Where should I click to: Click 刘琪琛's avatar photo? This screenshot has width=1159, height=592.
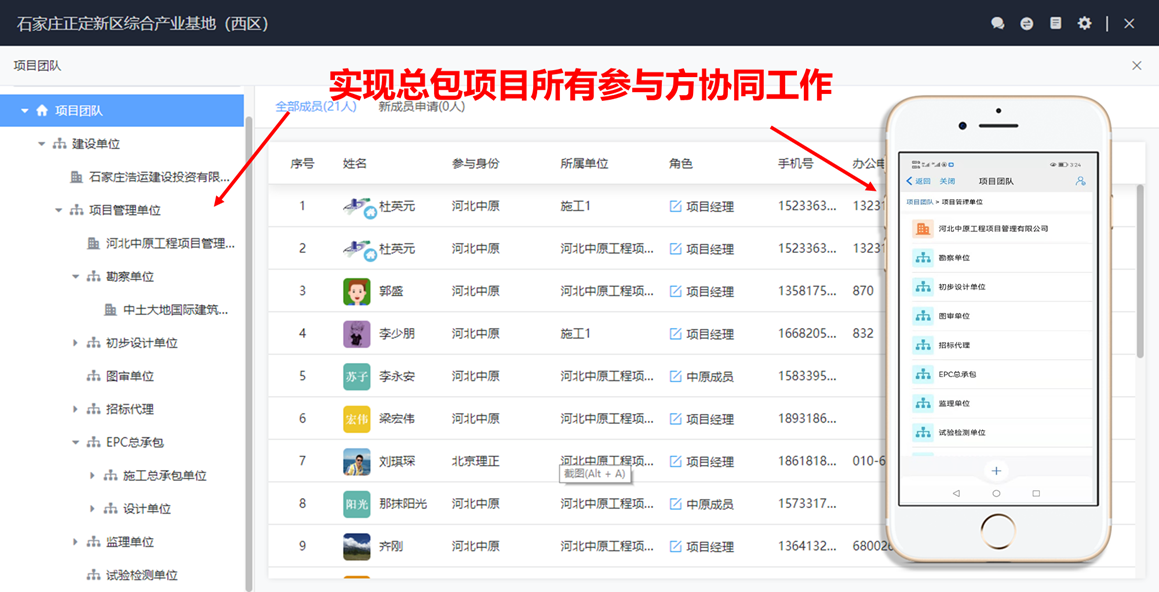click(x=357, y=462)
